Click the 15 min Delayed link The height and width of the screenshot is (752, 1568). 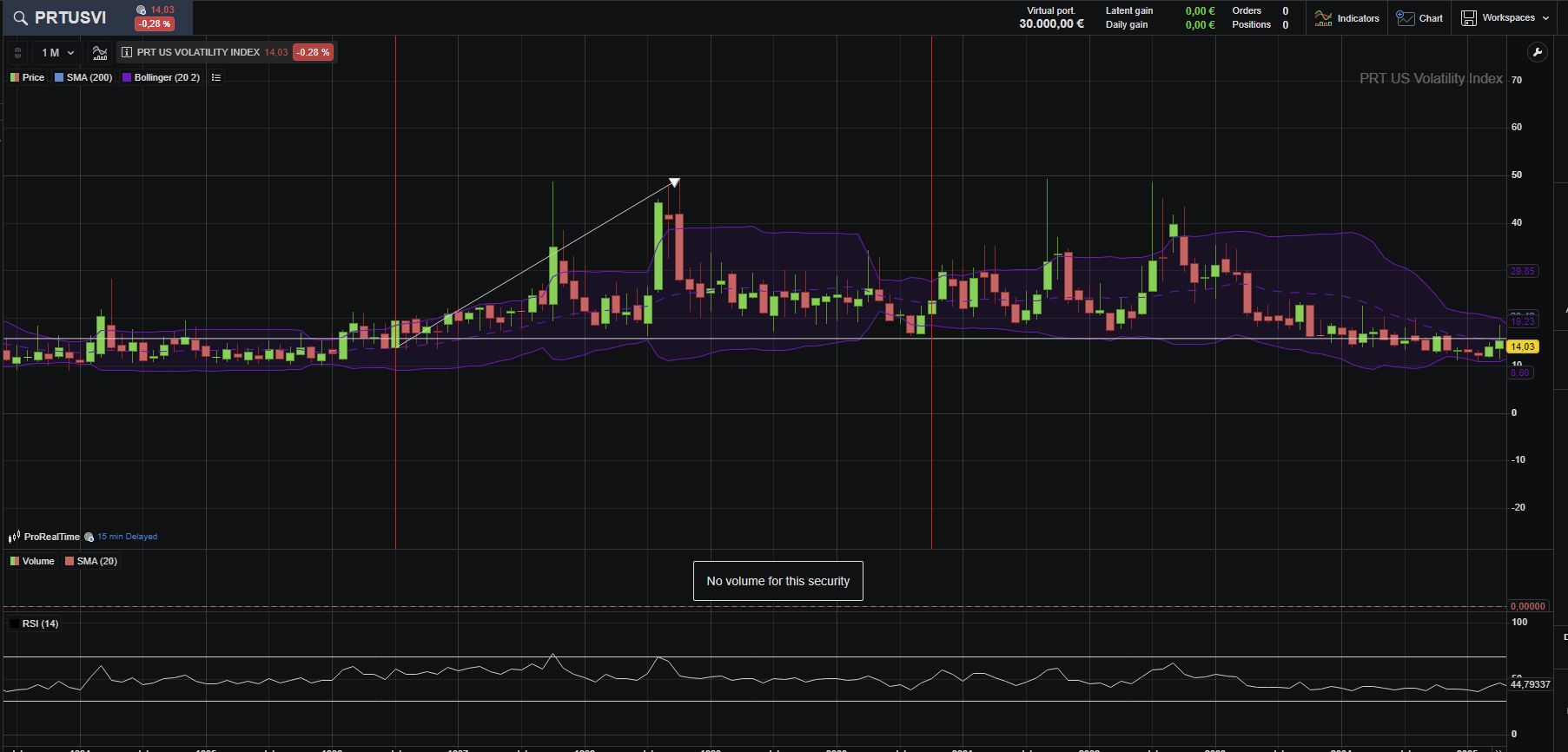coord(127,537)
